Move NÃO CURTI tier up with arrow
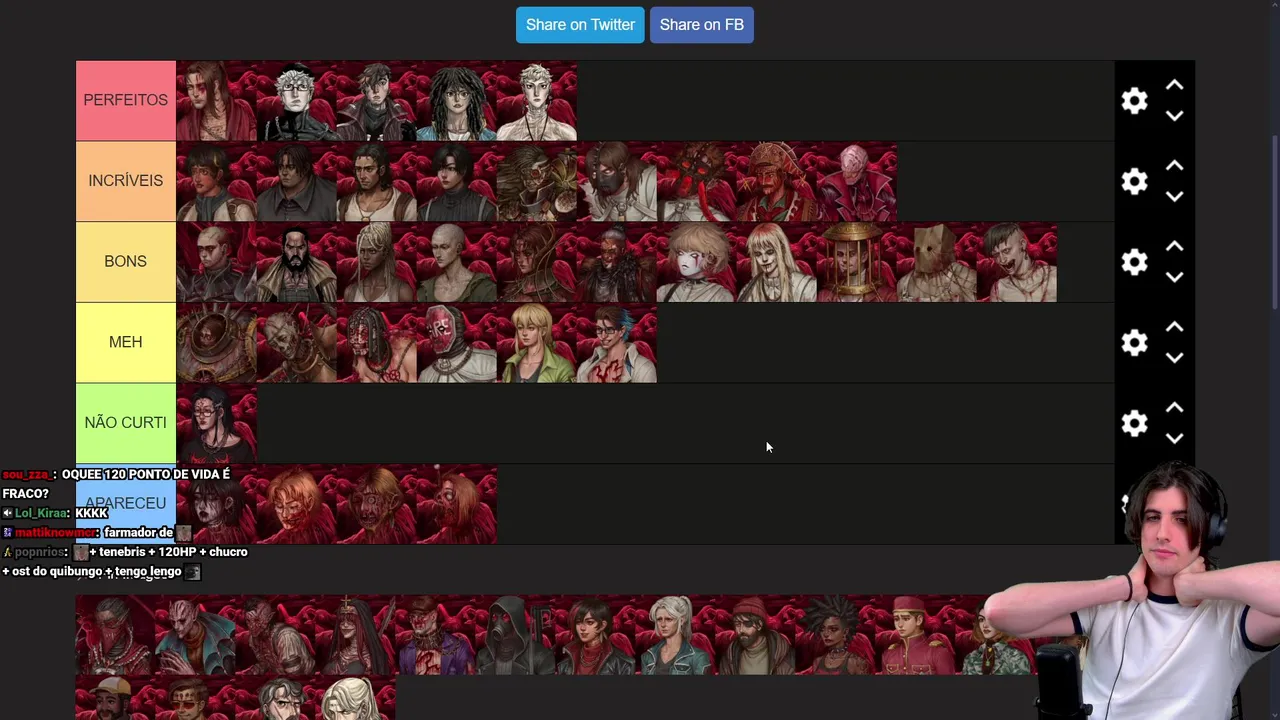This screenshot has width=1280, height=720. pyautogui.click(x=1175, y=408)
